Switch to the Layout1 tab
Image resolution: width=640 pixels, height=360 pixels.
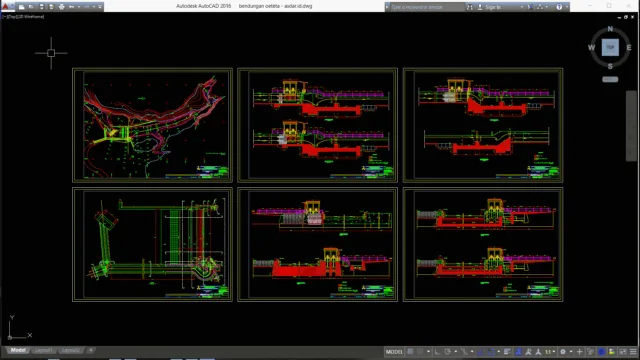click(x=43, y=350)
